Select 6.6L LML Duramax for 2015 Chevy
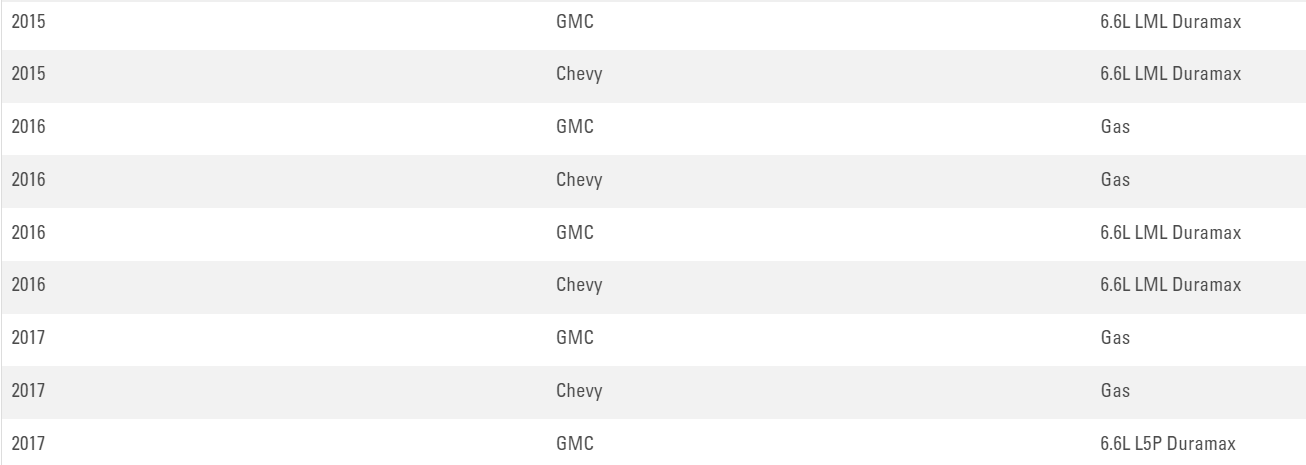Image resolution: width=1306 pixels, height=465 pixels. [1169, 75]
